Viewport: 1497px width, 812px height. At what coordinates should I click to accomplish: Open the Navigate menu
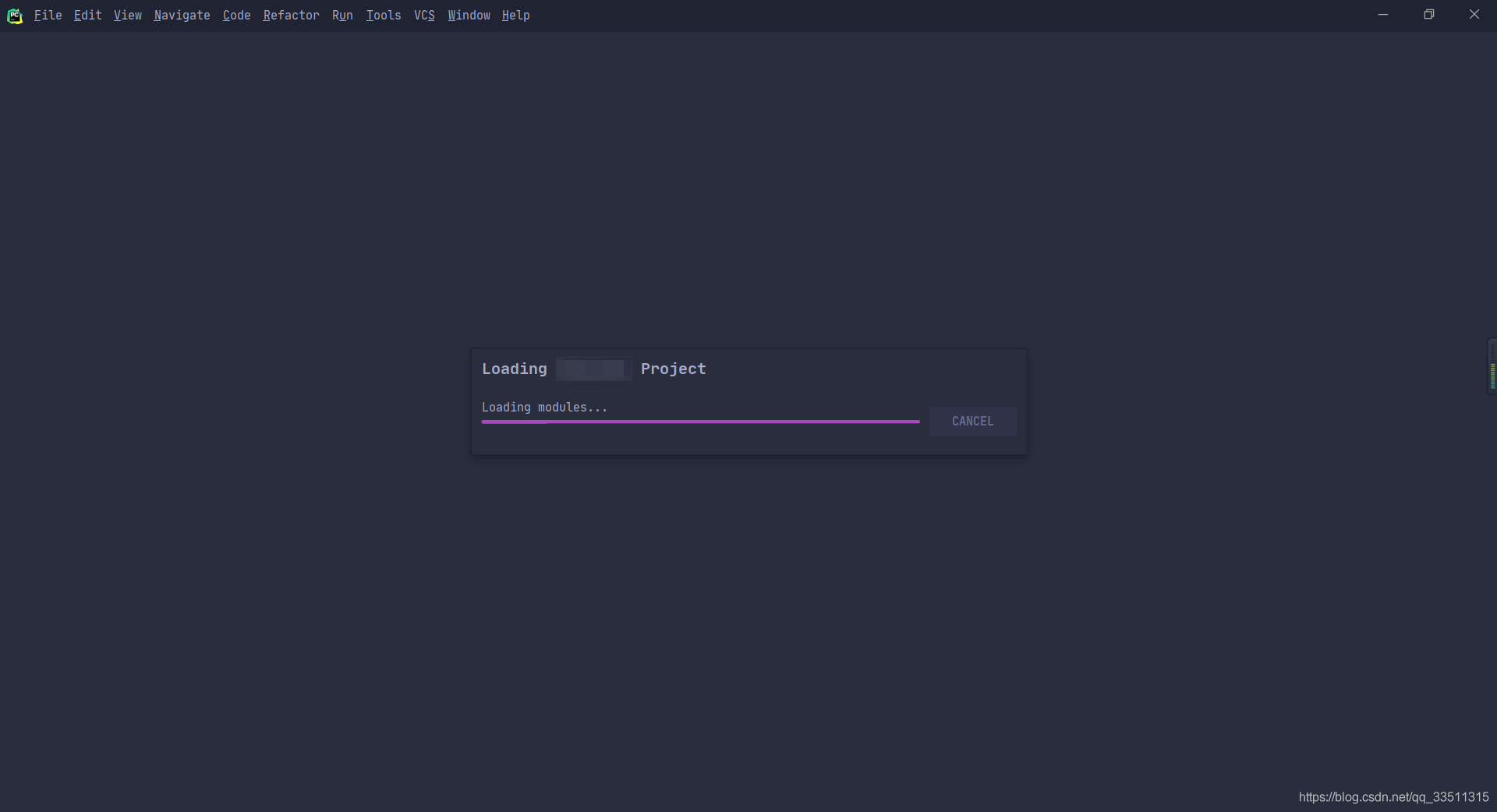182,16
